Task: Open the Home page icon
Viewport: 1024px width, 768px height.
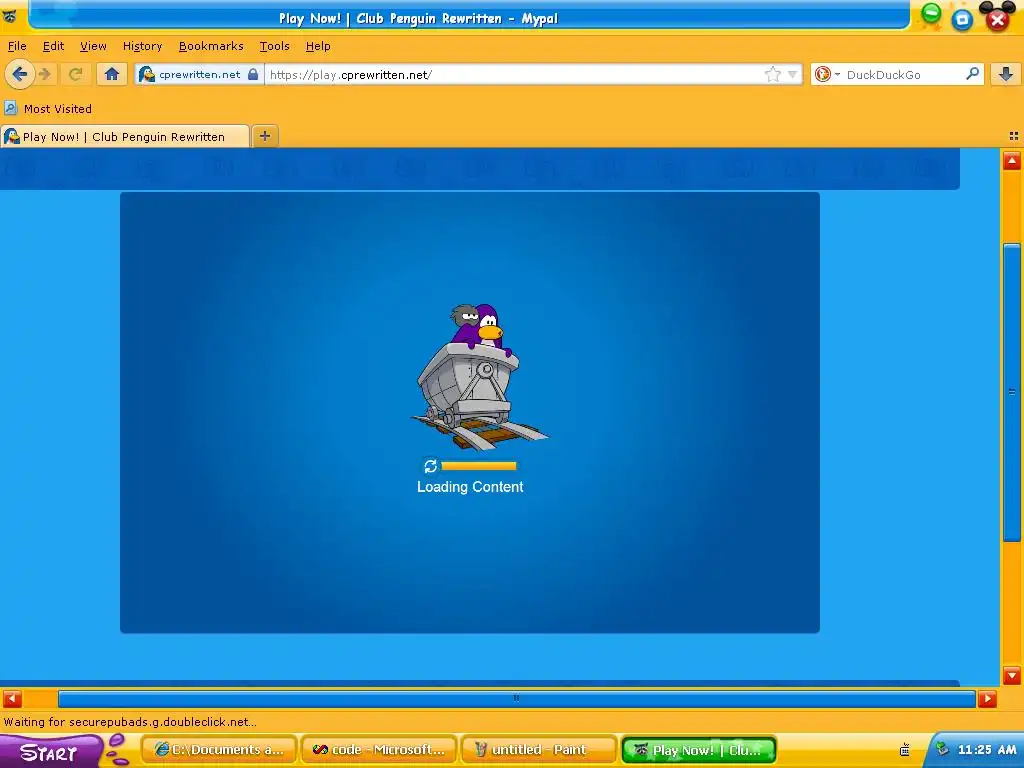Action: (112, 74)
